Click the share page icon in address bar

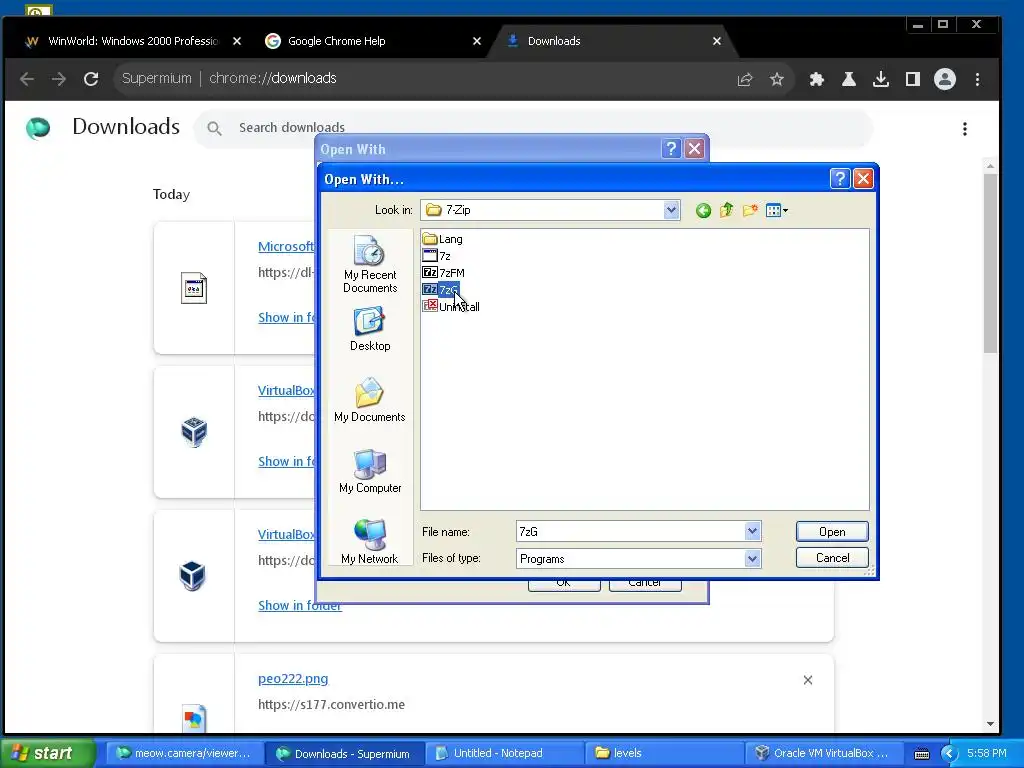744,80
